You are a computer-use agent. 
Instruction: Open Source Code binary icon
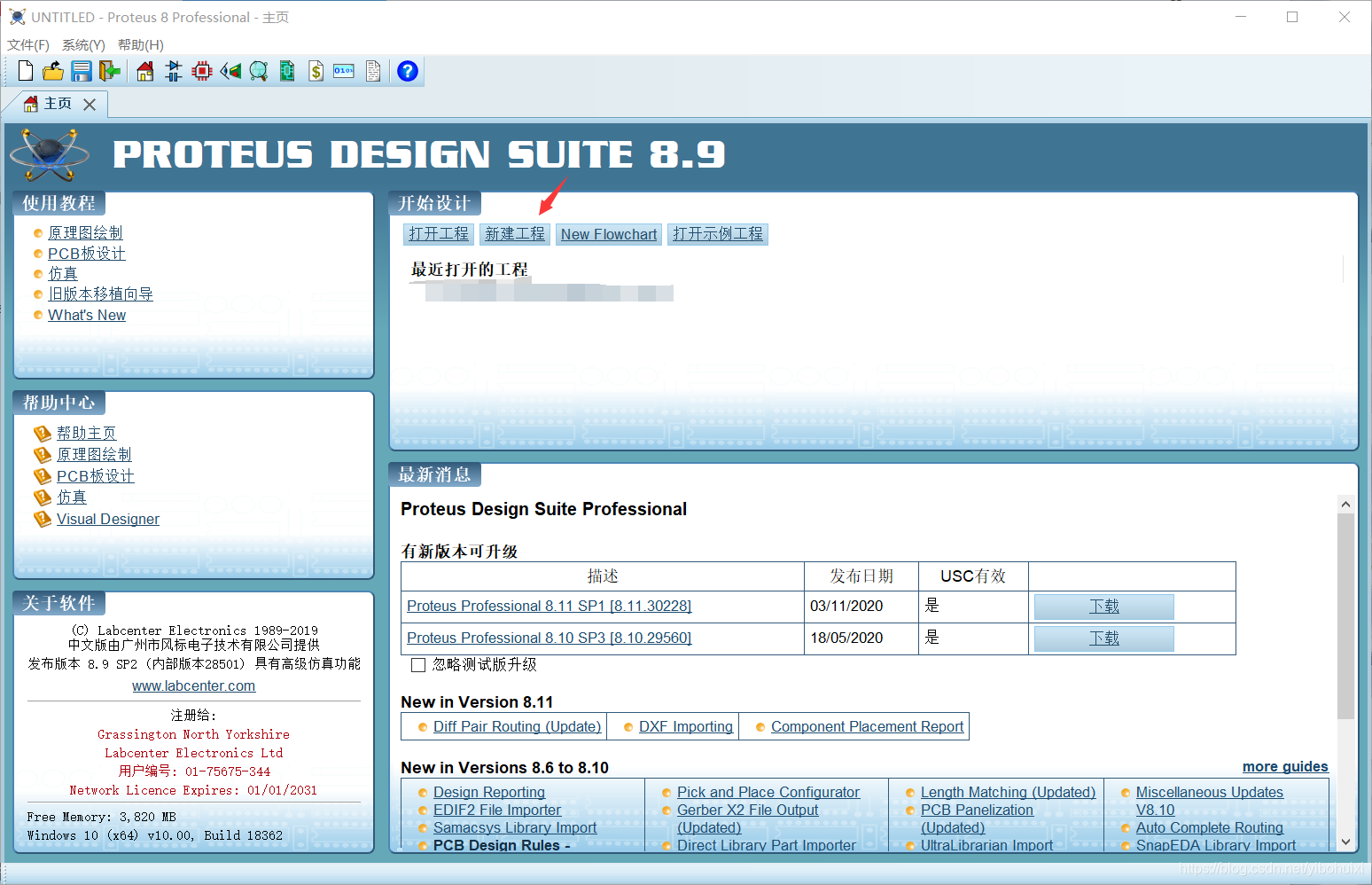(x=344, y=71)
